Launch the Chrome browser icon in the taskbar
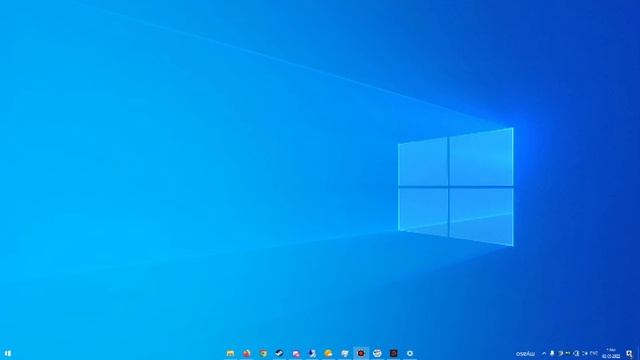The height and width of the screenshot is (360, 640). tap(263, 353)
